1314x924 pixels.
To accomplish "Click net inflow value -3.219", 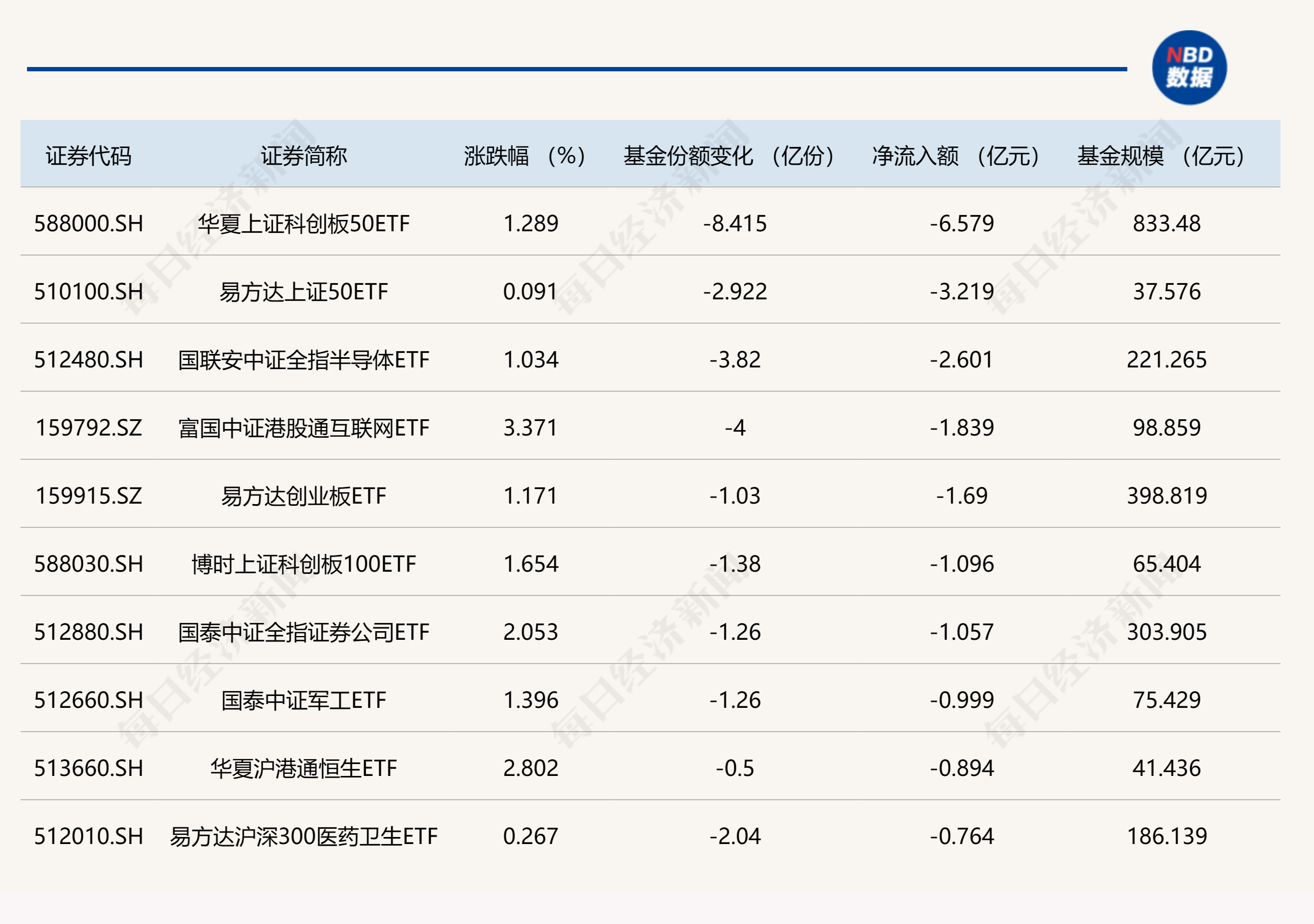I will (x=962, y=291).
